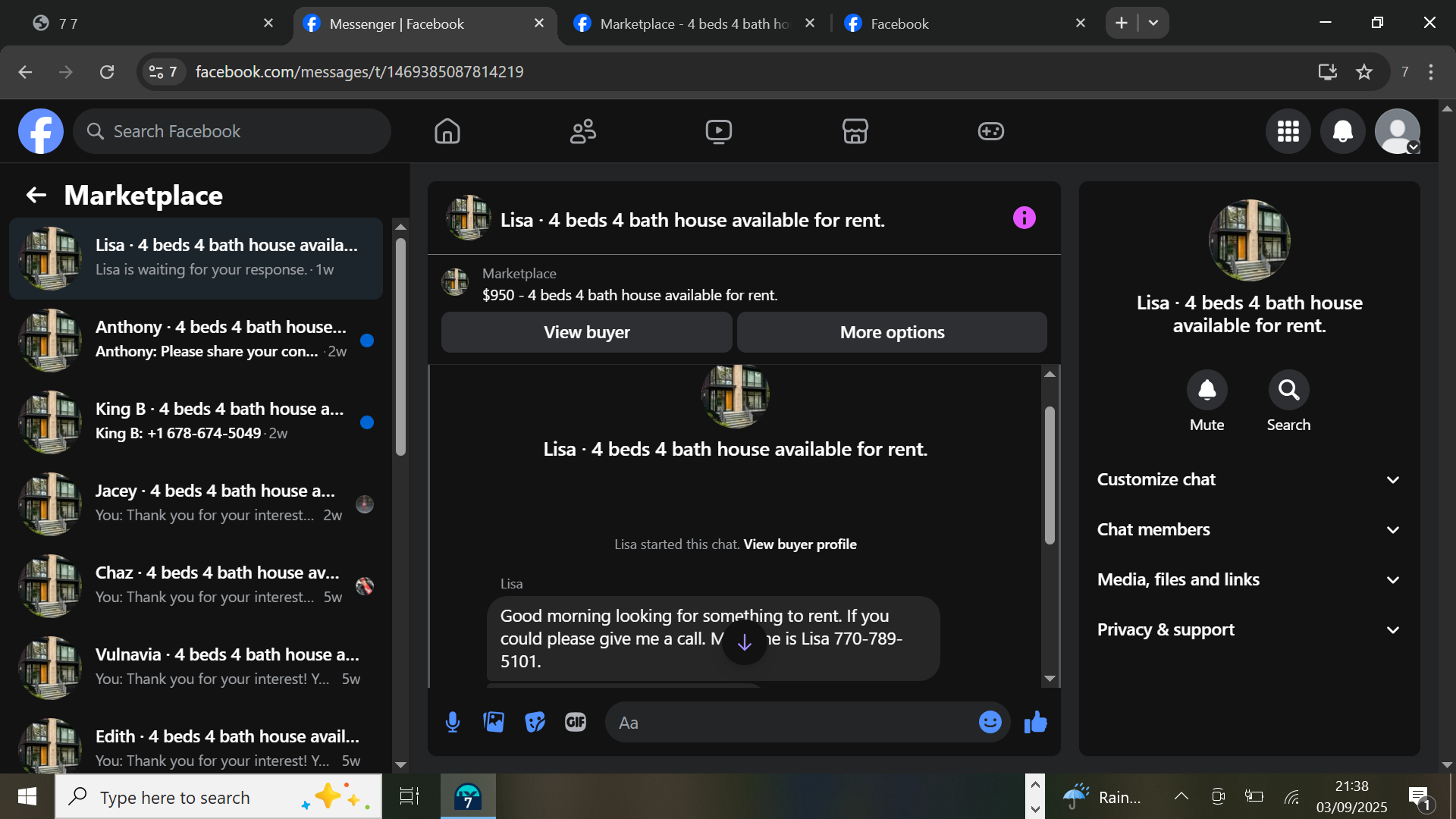Open conversation information purple icon
This screenshot has height=819, width=1456.
coord(1024,218)
